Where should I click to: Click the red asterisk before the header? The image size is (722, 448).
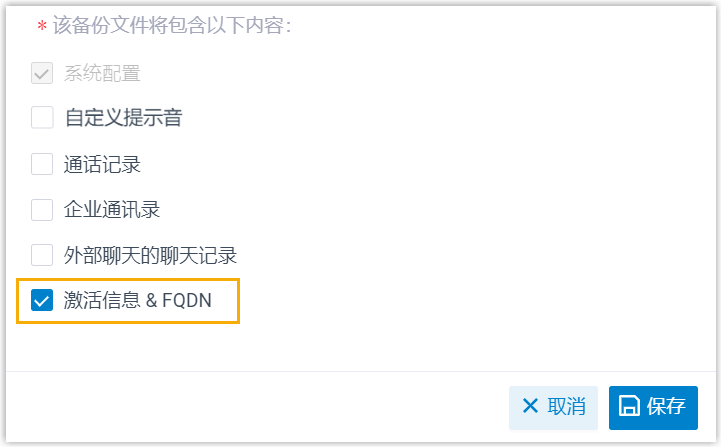(42, 26)
